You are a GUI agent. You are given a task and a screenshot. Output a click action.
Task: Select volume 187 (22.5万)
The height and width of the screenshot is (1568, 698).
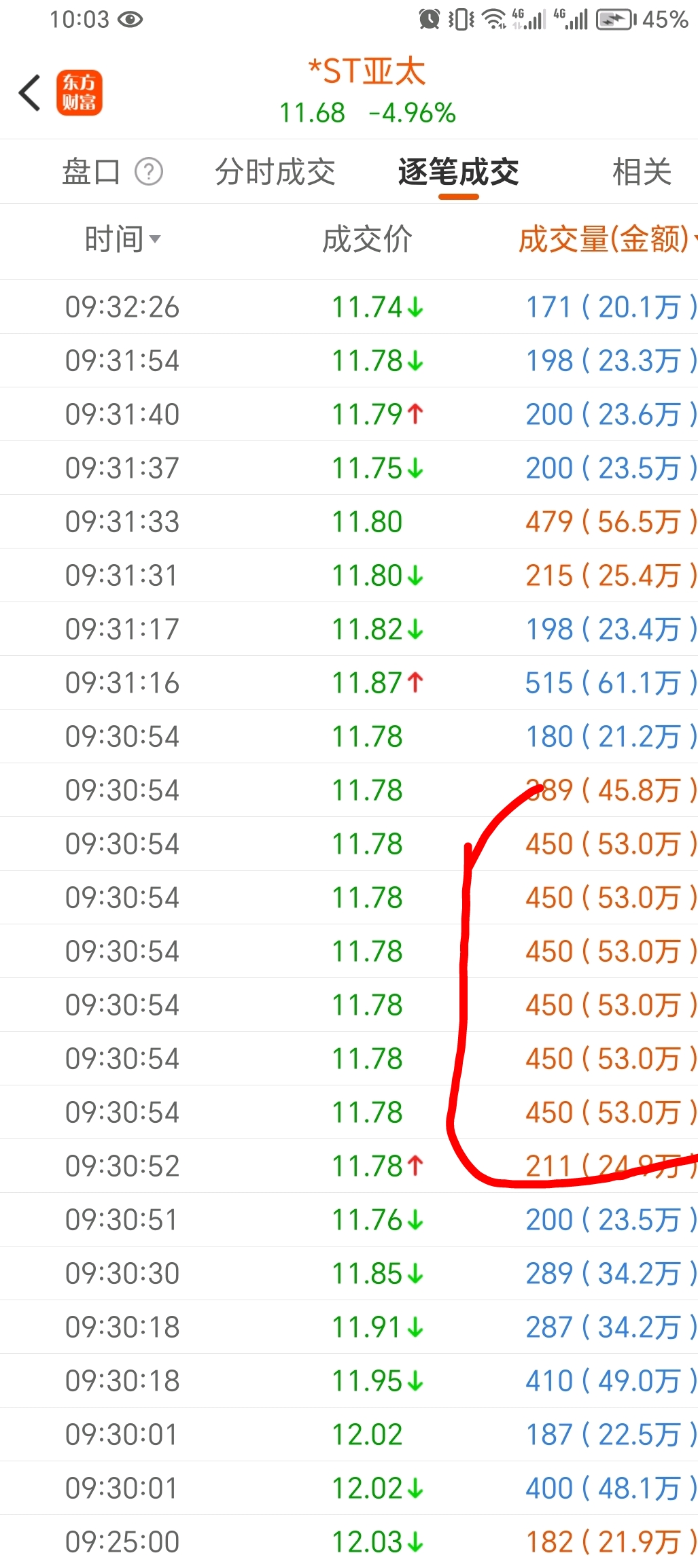point(610,1435)
